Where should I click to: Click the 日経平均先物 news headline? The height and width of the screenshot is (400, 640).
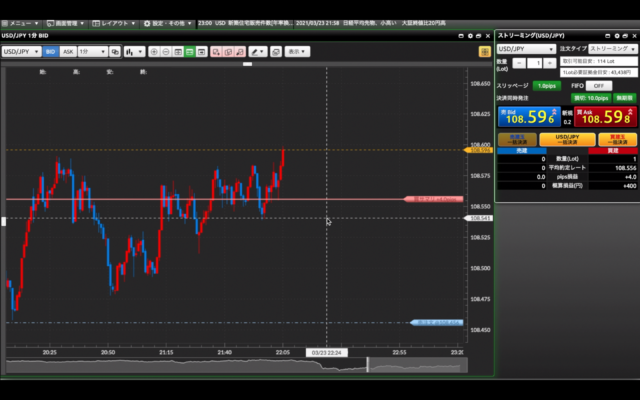point(369,23)
